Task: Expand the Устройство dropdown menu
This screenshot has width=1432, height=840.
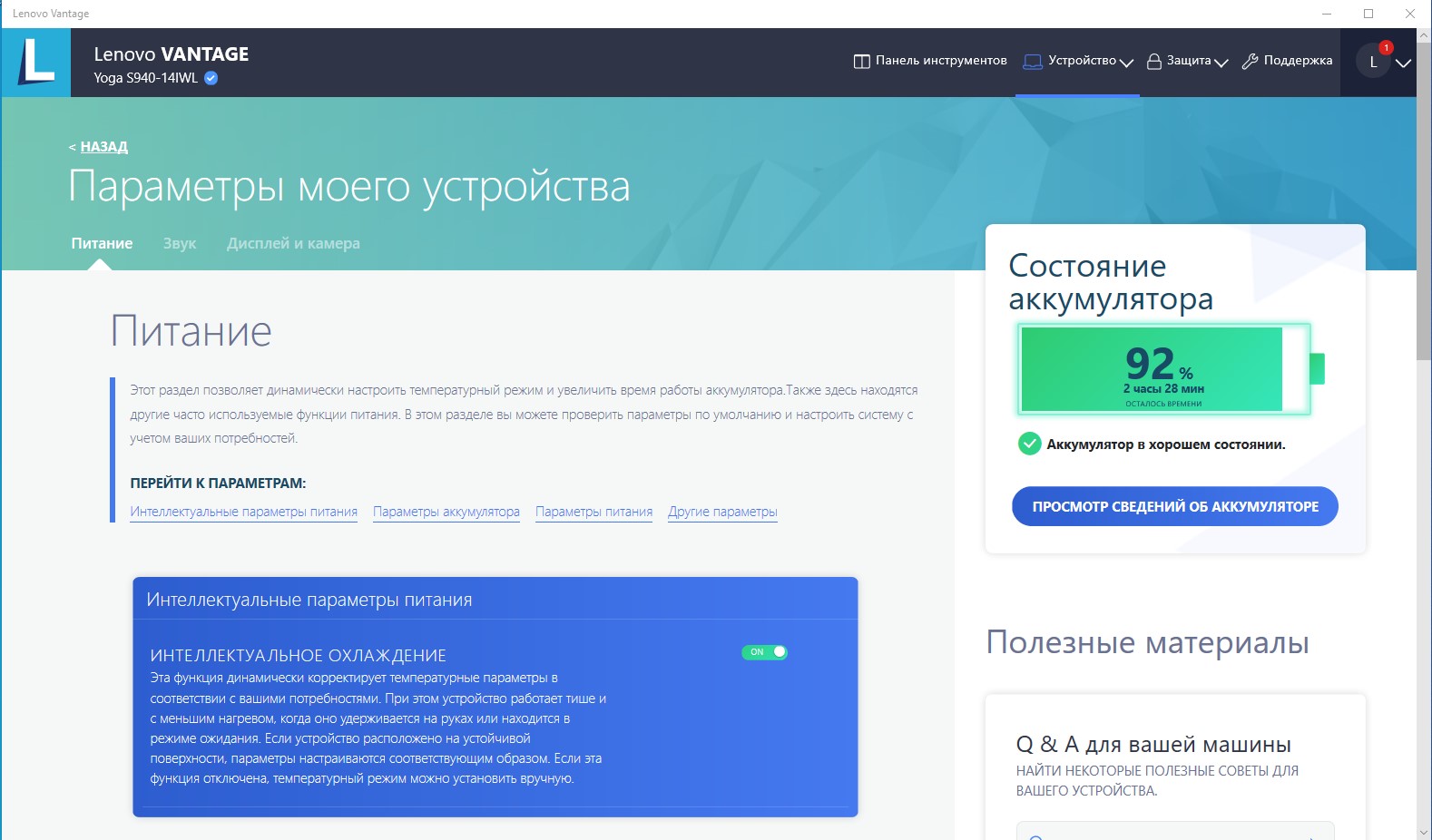Action: pyautogui.click(x=1126, y=63)
